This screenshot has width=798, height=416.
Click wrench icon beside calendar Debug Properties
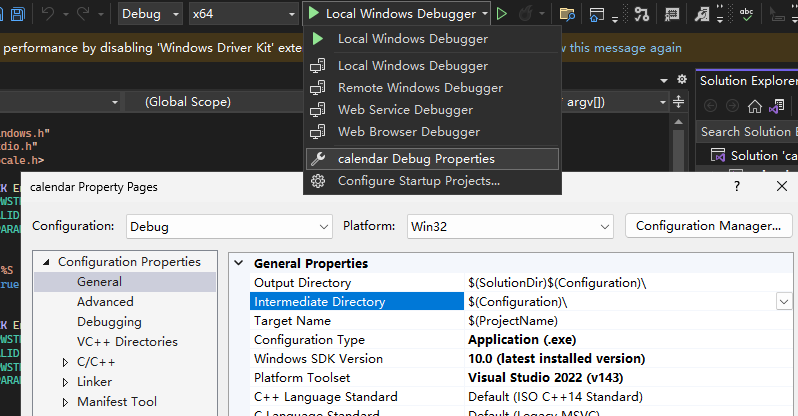click(x=318, y=159)
